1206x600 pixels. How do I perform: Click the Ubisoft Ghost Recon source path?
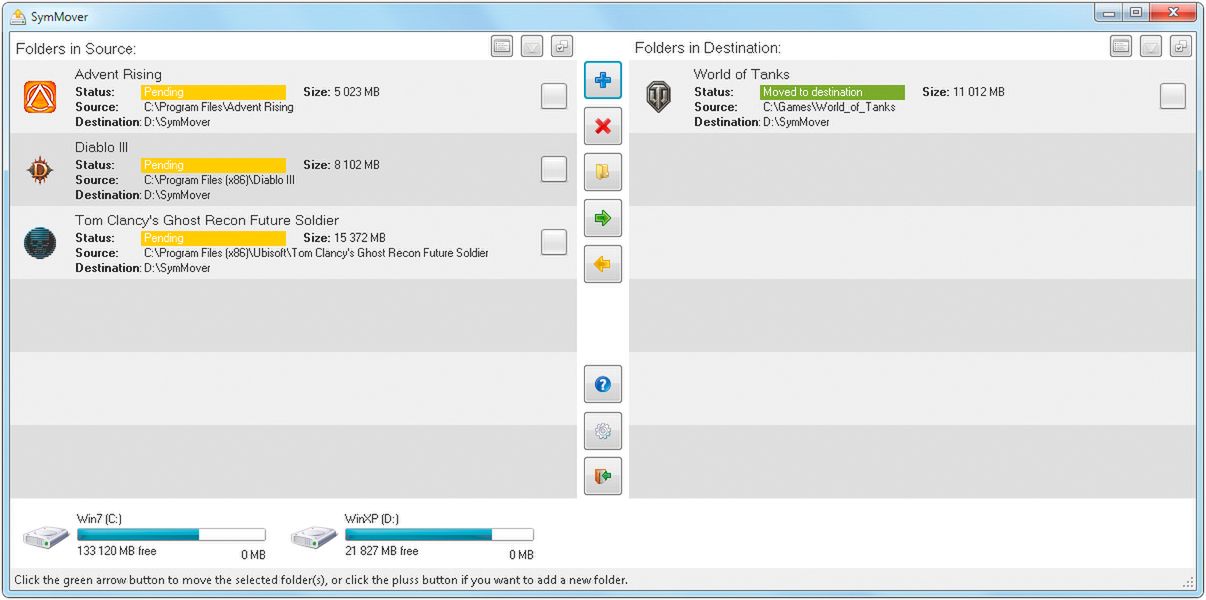tap(316, 253)
